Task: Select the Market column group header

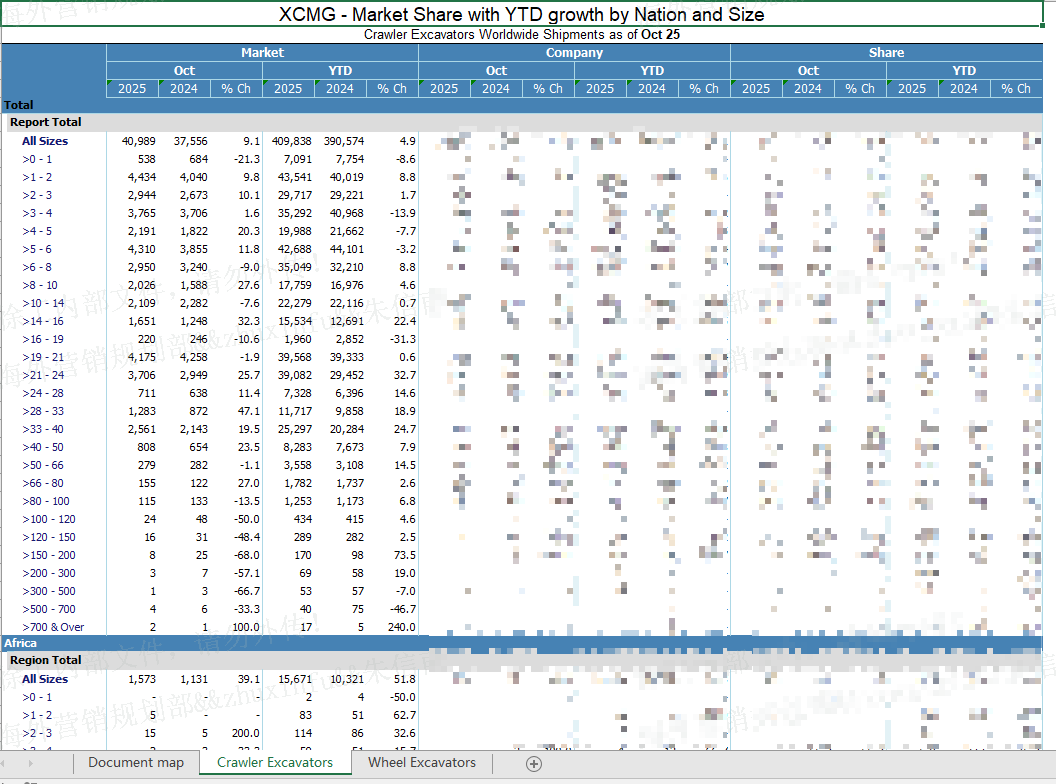Action: point(262,53)
